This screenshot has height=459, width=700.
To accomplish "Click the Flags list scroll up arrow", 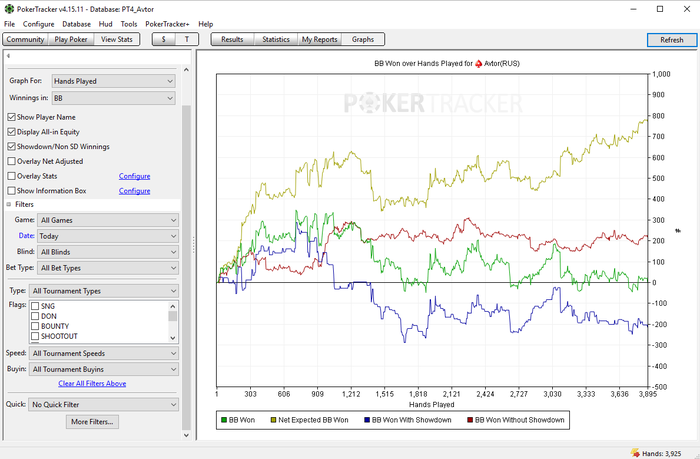I will click(x=173, y=306).
